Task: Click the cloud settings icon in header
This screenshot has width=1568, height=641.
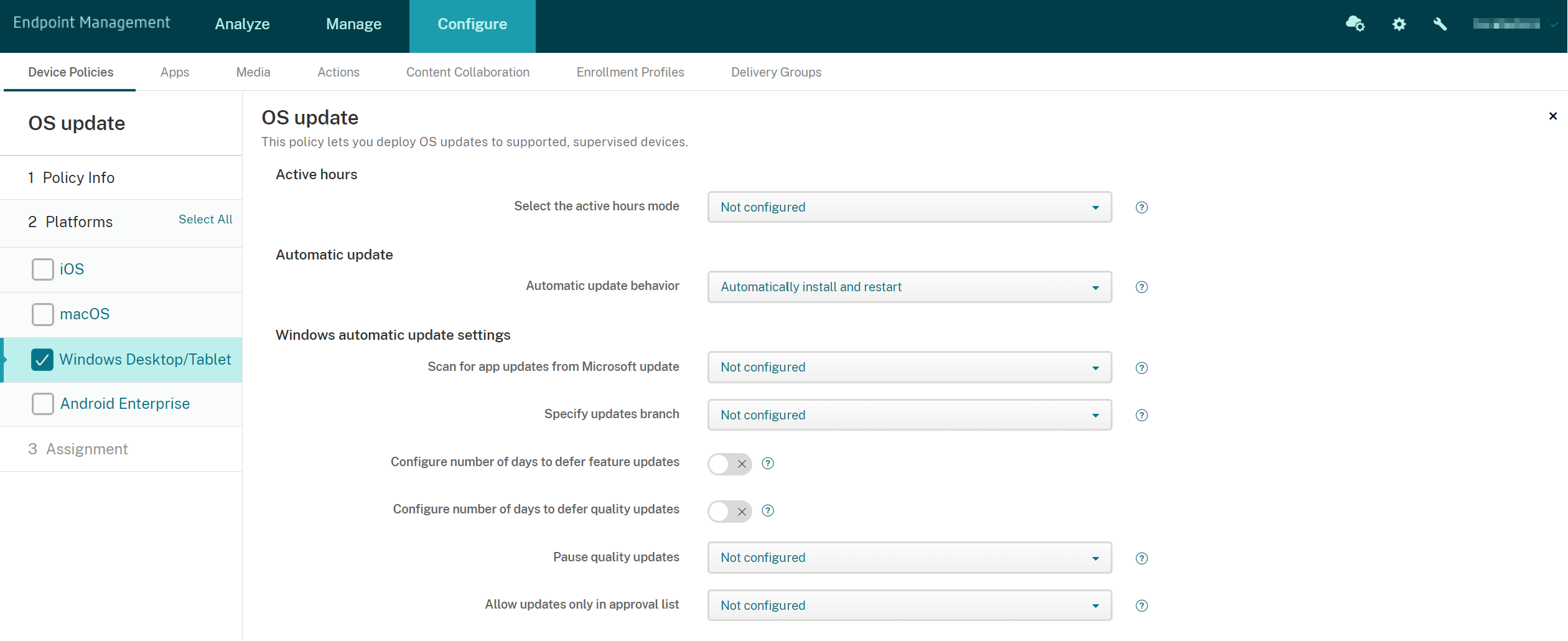Action: [1355, 24]
